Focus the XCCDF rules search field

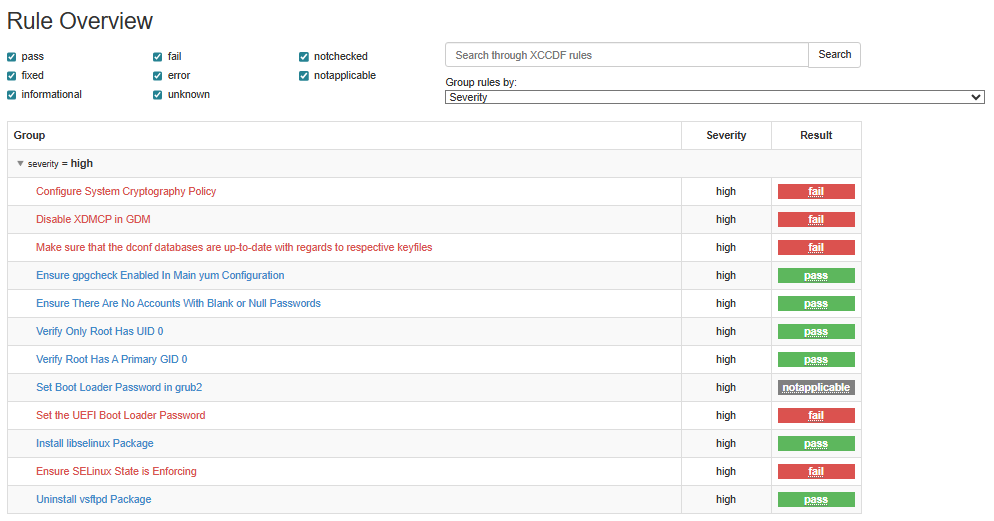tap(626, 55)
